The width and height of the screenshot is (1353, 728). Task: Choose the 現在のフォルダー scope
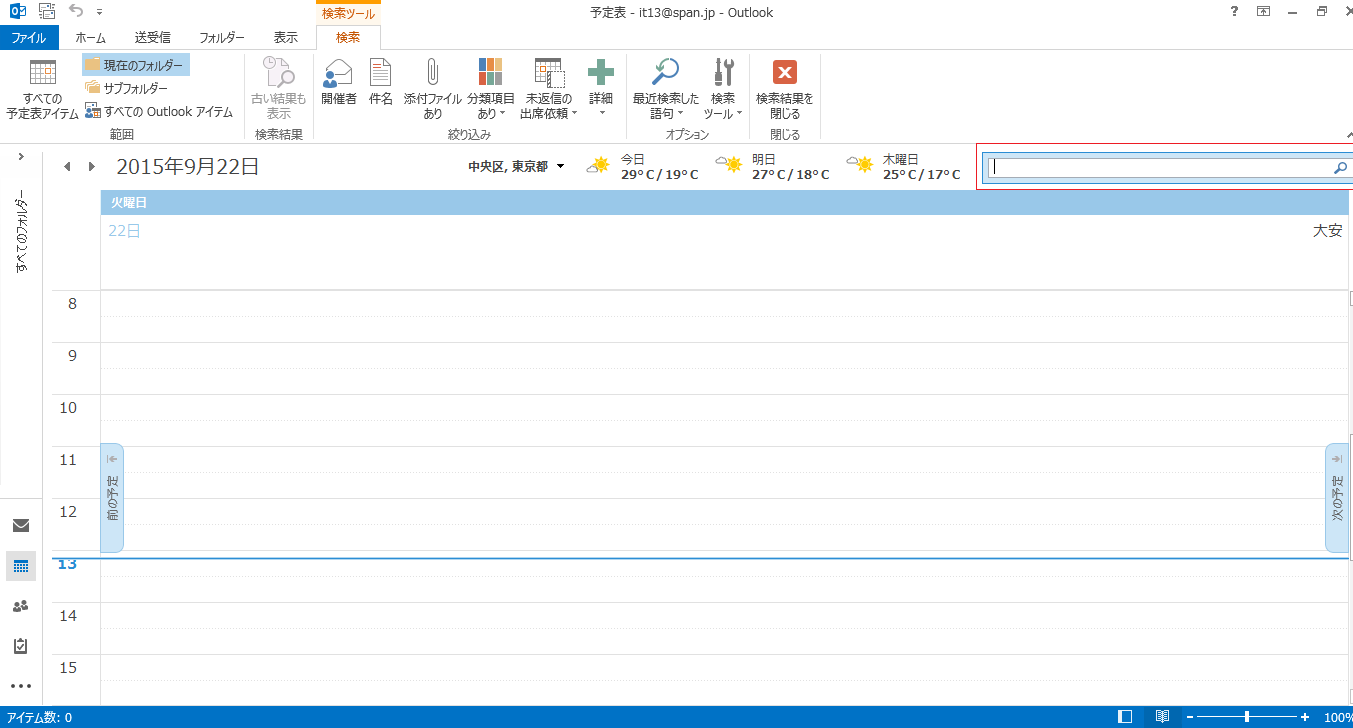(136, 65)
